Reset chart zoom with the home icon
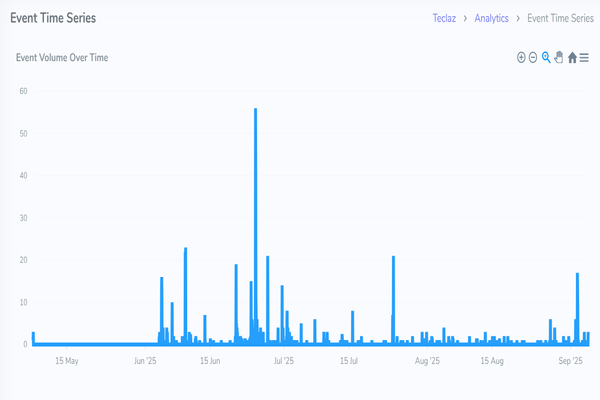The width and height of the screenshot is (600, 400). pyautogui.click(x=572, y=57)
